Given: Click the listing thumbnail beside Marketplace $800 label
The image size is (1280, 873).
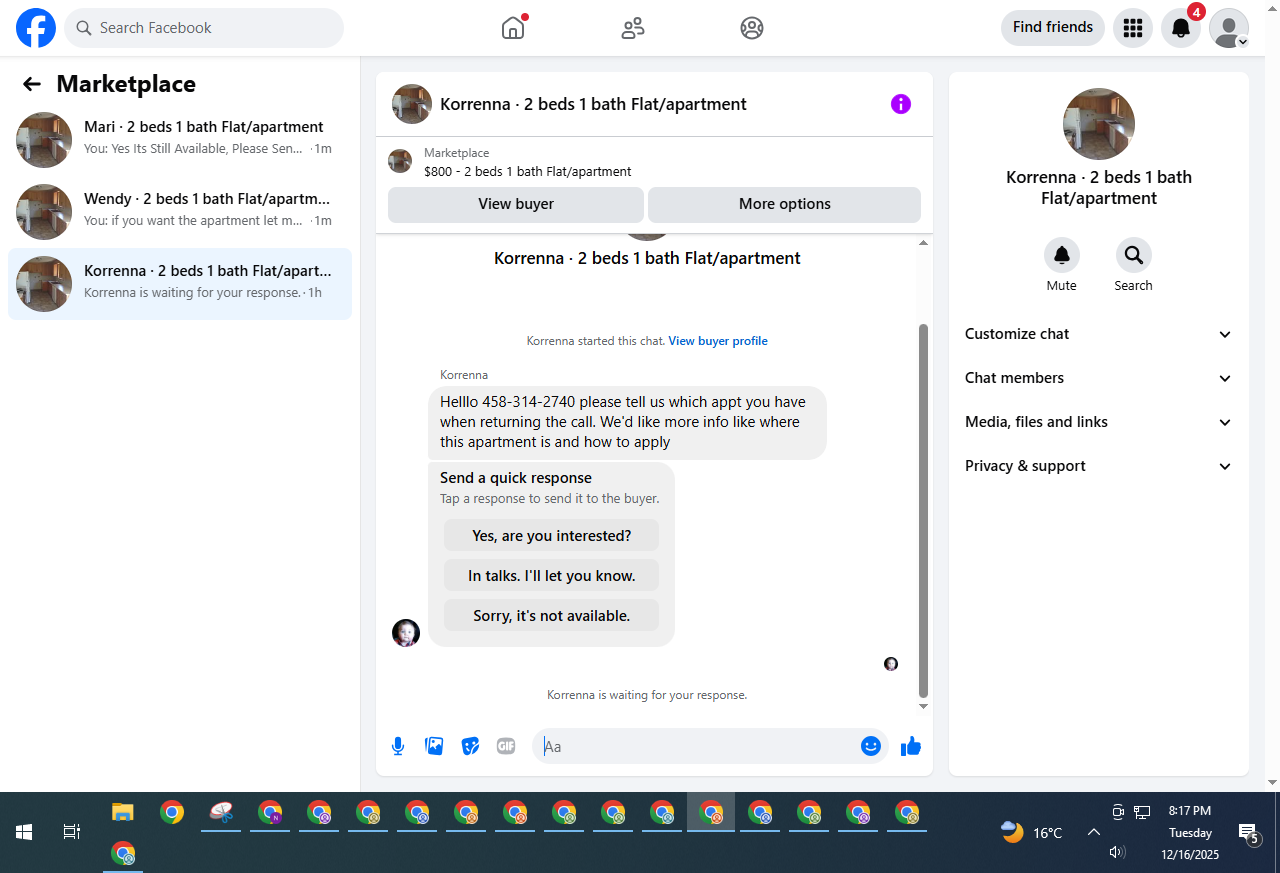Looking at the screenshot, I should coord(400,161).
